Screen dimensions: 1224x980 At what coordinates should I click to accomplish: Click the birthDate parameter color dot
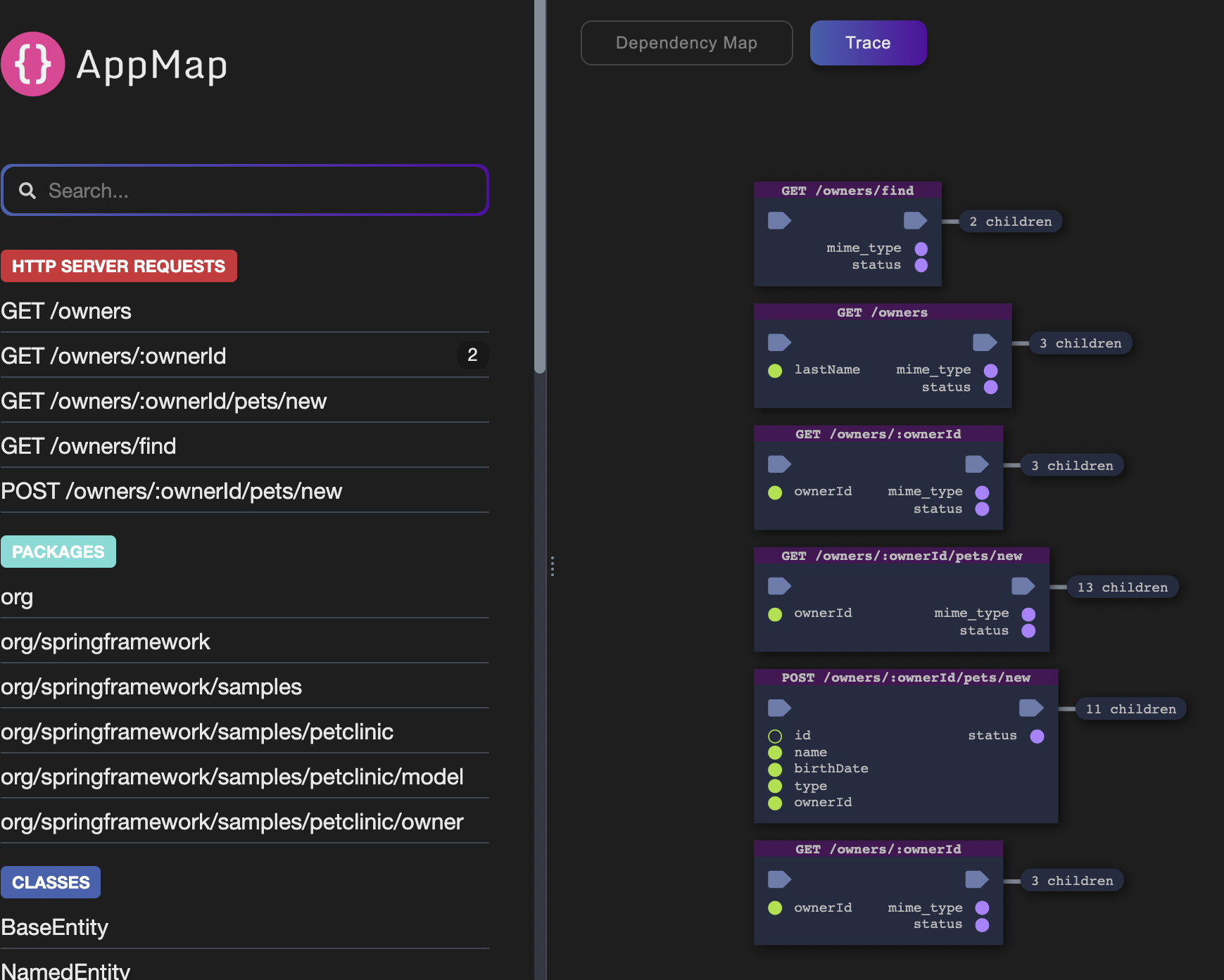pyautogui.click(x=775, y=769)
